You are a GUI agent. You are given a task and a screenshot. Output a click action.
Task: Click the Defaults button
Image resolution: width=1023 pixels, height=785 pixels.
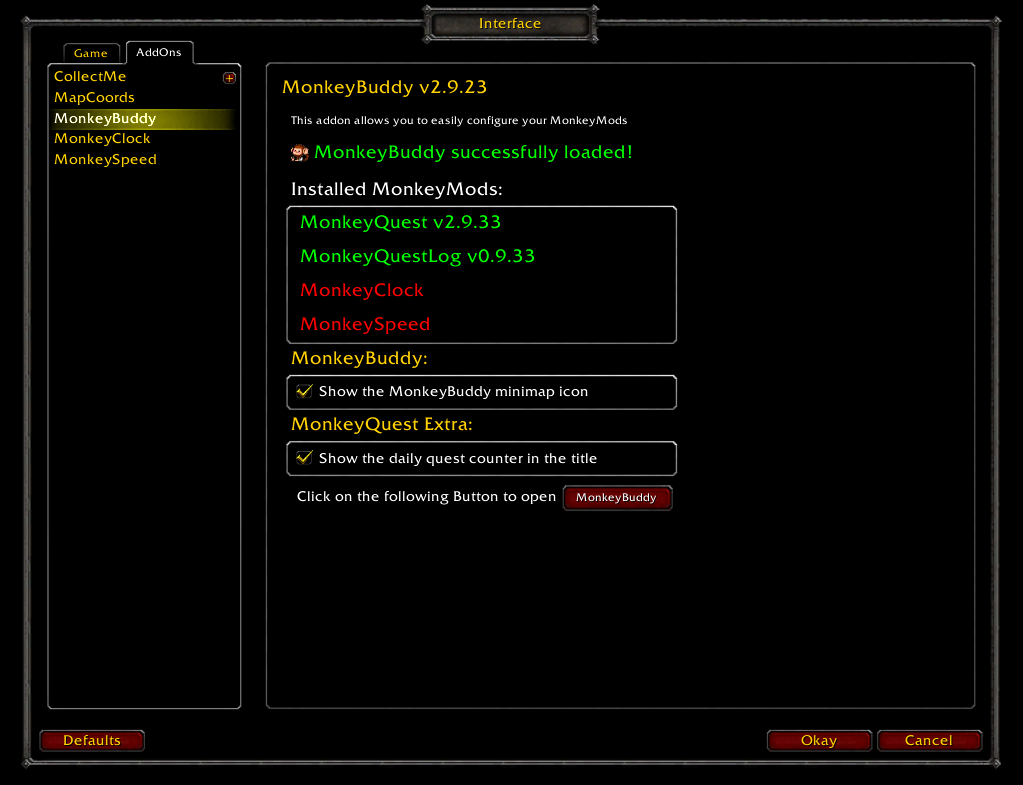tap(92, 740)
